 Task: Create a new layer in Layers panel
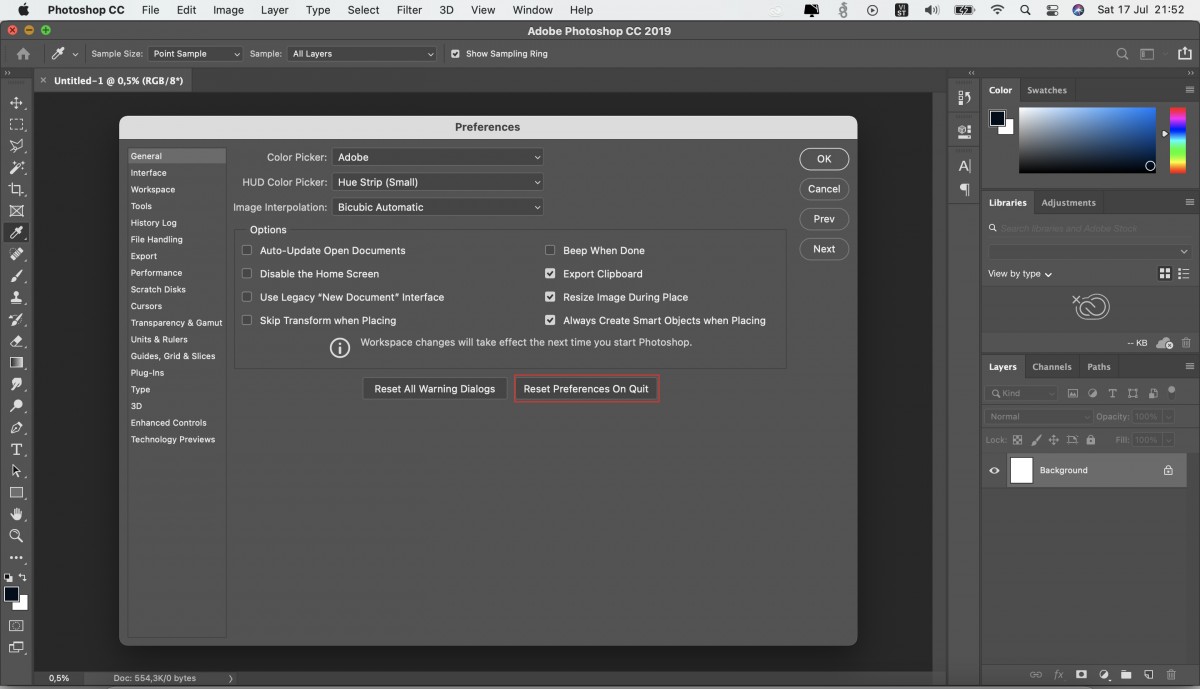1149,675
